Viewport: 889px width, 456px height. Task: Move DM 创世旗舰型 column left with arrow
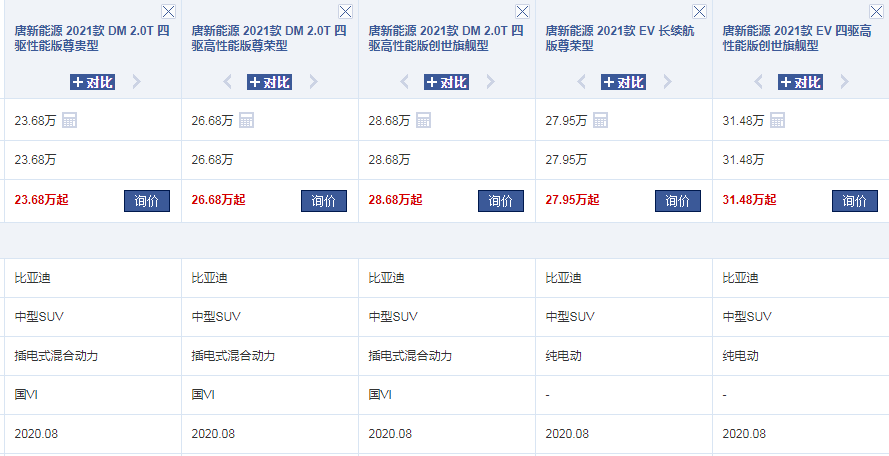(405, 82)
